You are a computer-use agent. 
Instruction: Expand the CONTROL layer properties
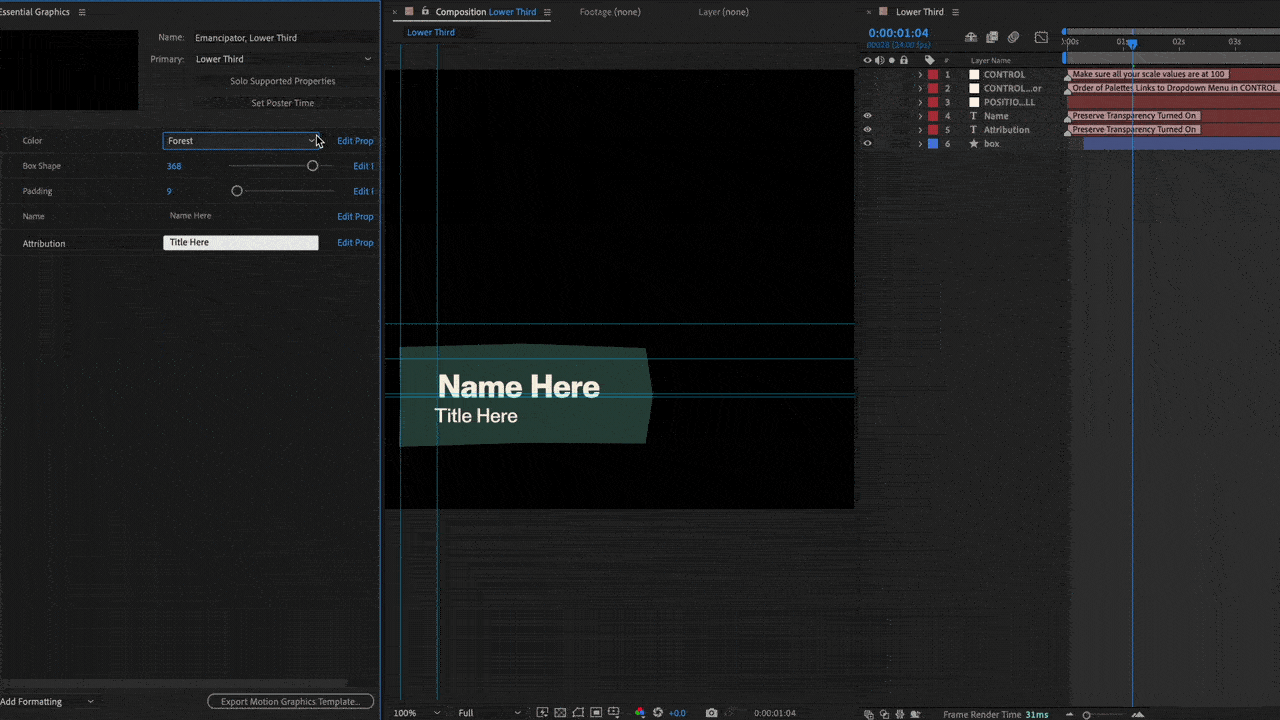click(x=920, y=75)
